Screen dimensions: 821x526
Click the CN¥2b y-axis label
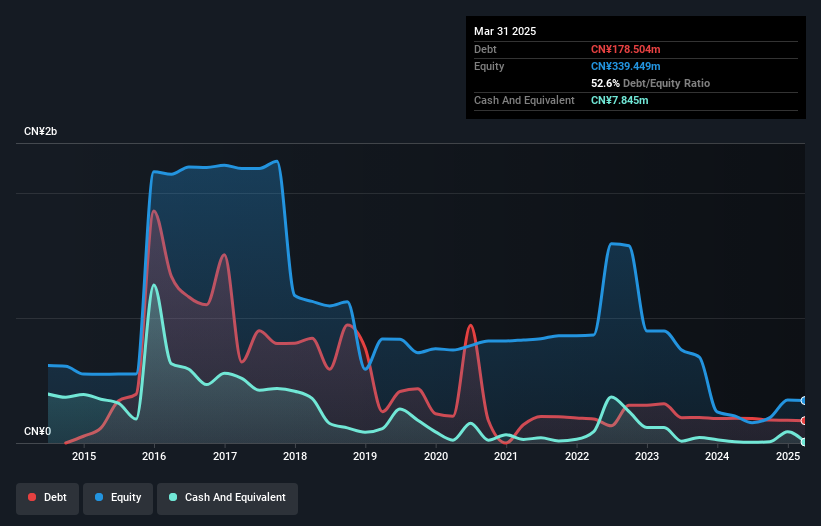[40, 131]
